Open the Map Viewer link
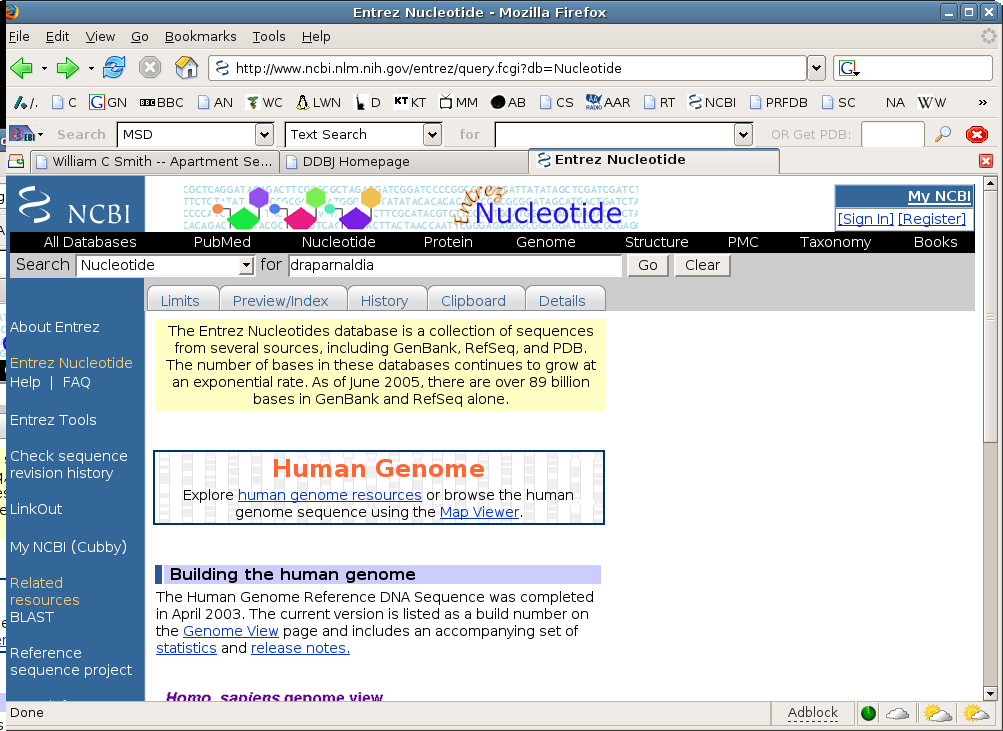This screenshot has height=731, width=1003. point(479,512)
